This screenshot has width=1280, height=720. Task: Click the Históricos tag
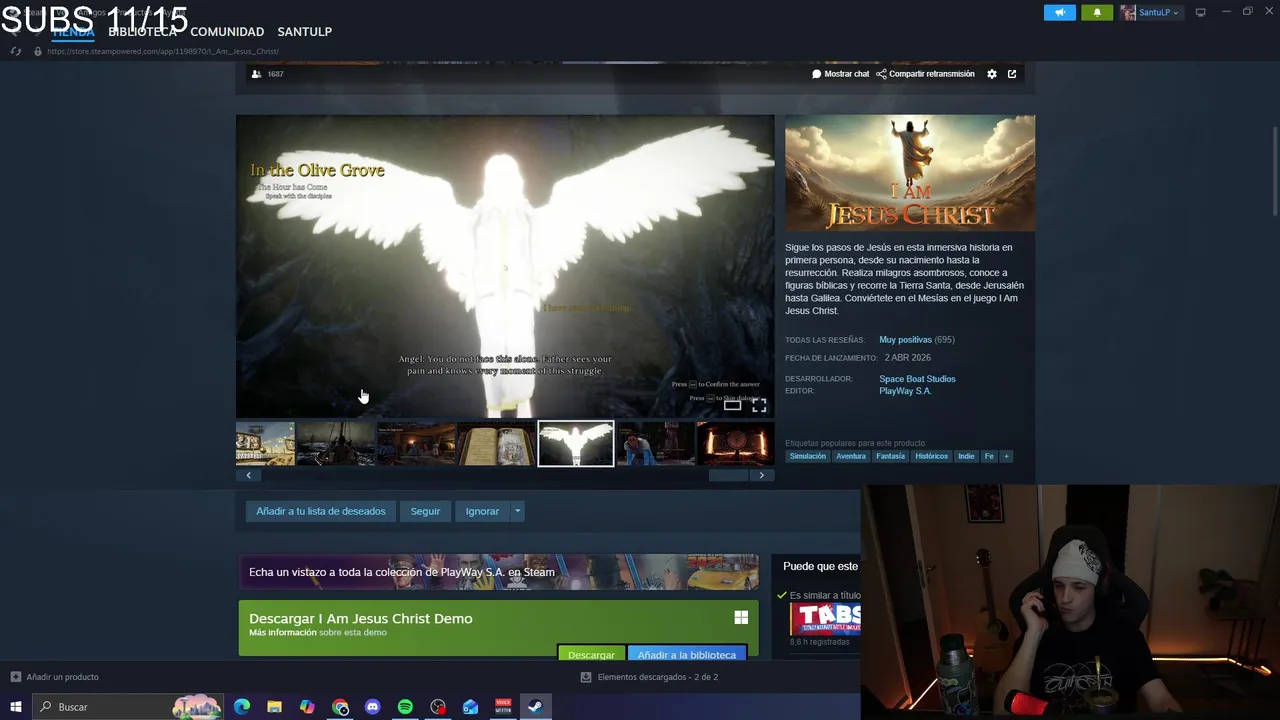tap(931, 456)
